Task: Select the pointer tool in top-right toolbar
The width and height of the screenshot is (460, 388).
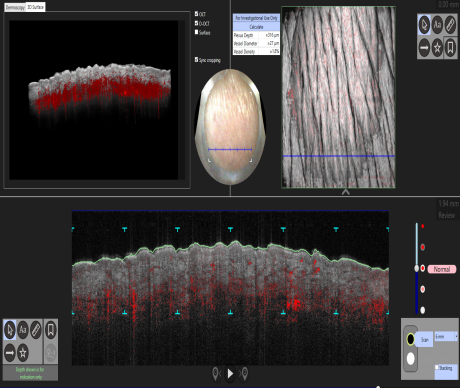Action: click(424, 25)
